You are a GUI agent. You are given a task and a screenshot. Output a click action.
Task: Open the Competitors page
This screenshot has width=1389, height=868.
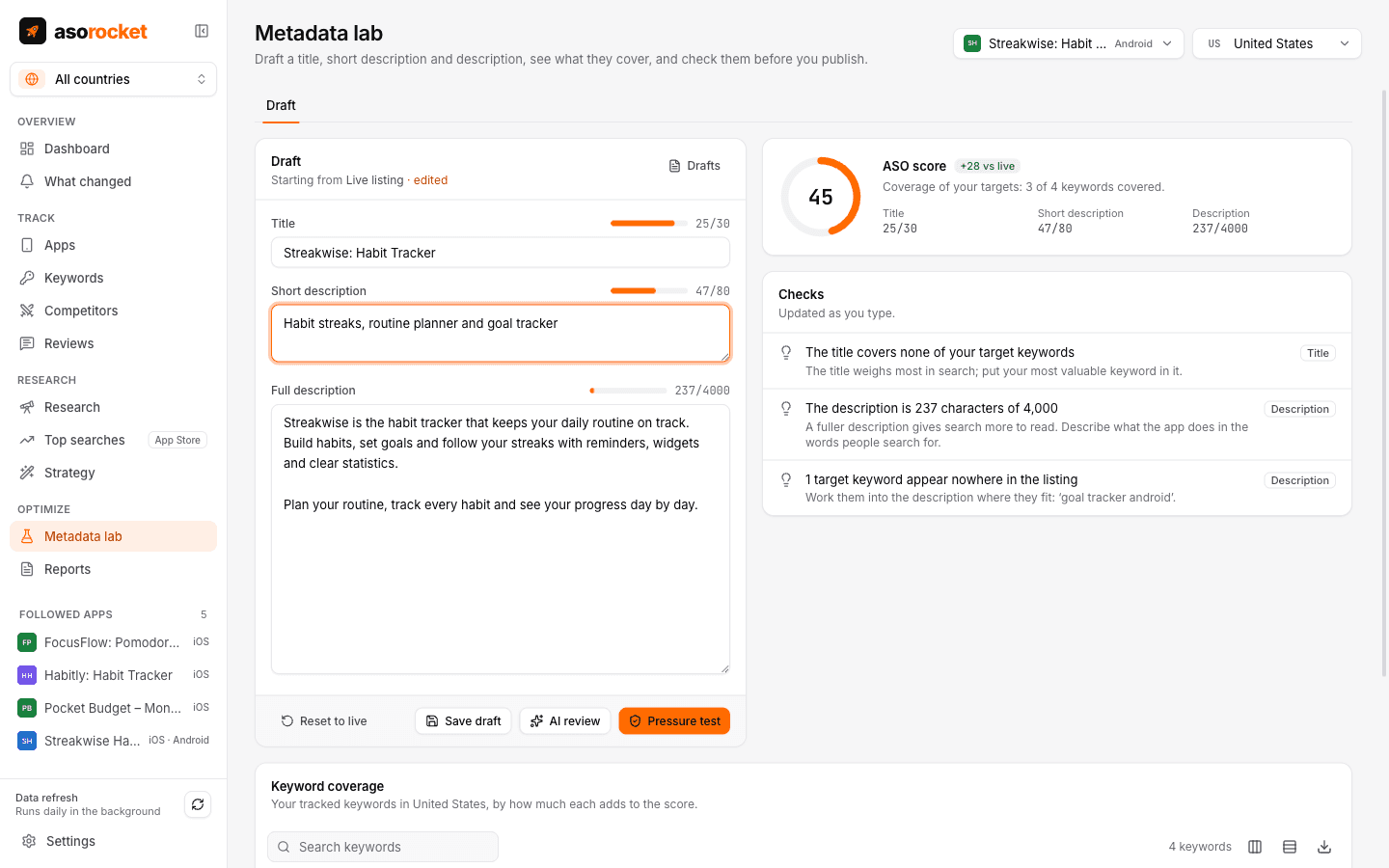click(113, 311)
